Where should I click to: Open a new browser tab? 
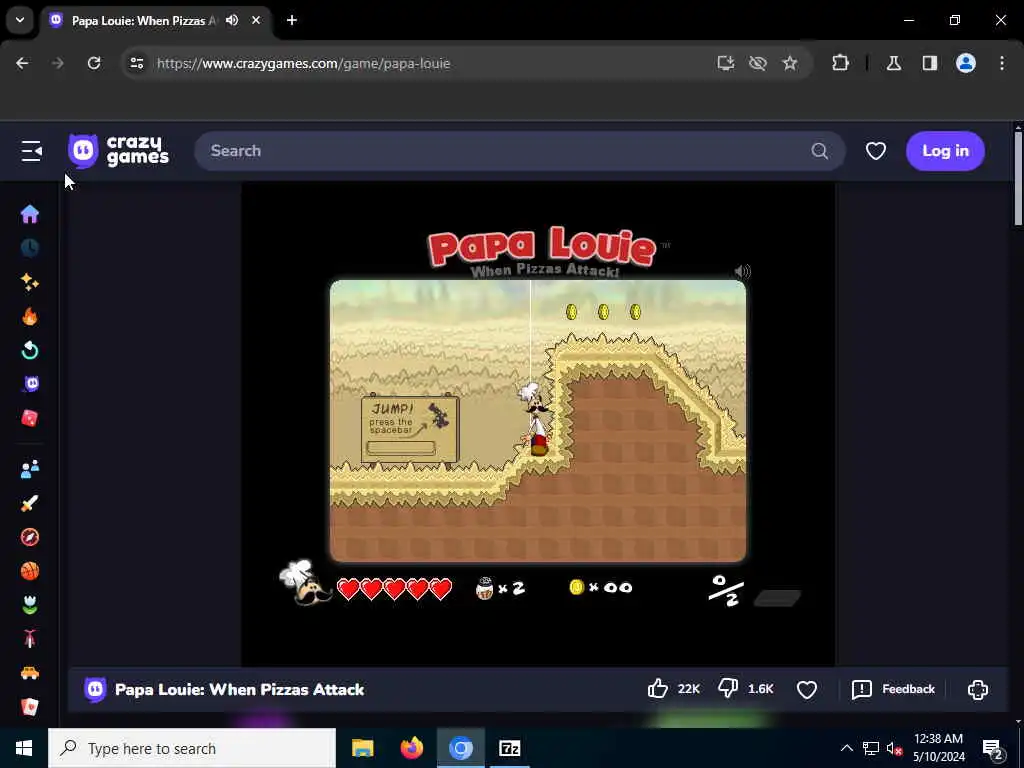(292, 20)
